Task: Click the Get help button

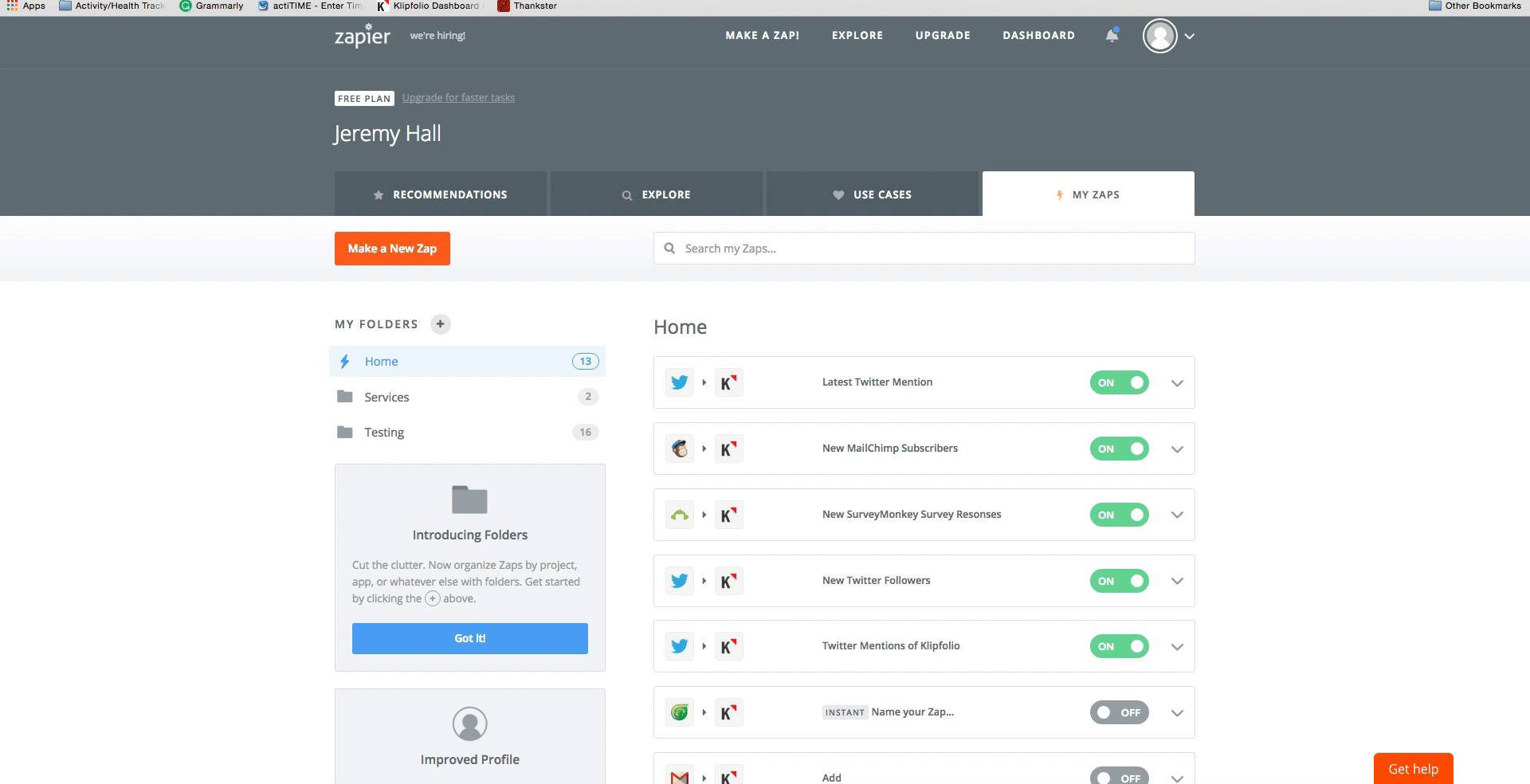Action: click(x=1414, y=769)
